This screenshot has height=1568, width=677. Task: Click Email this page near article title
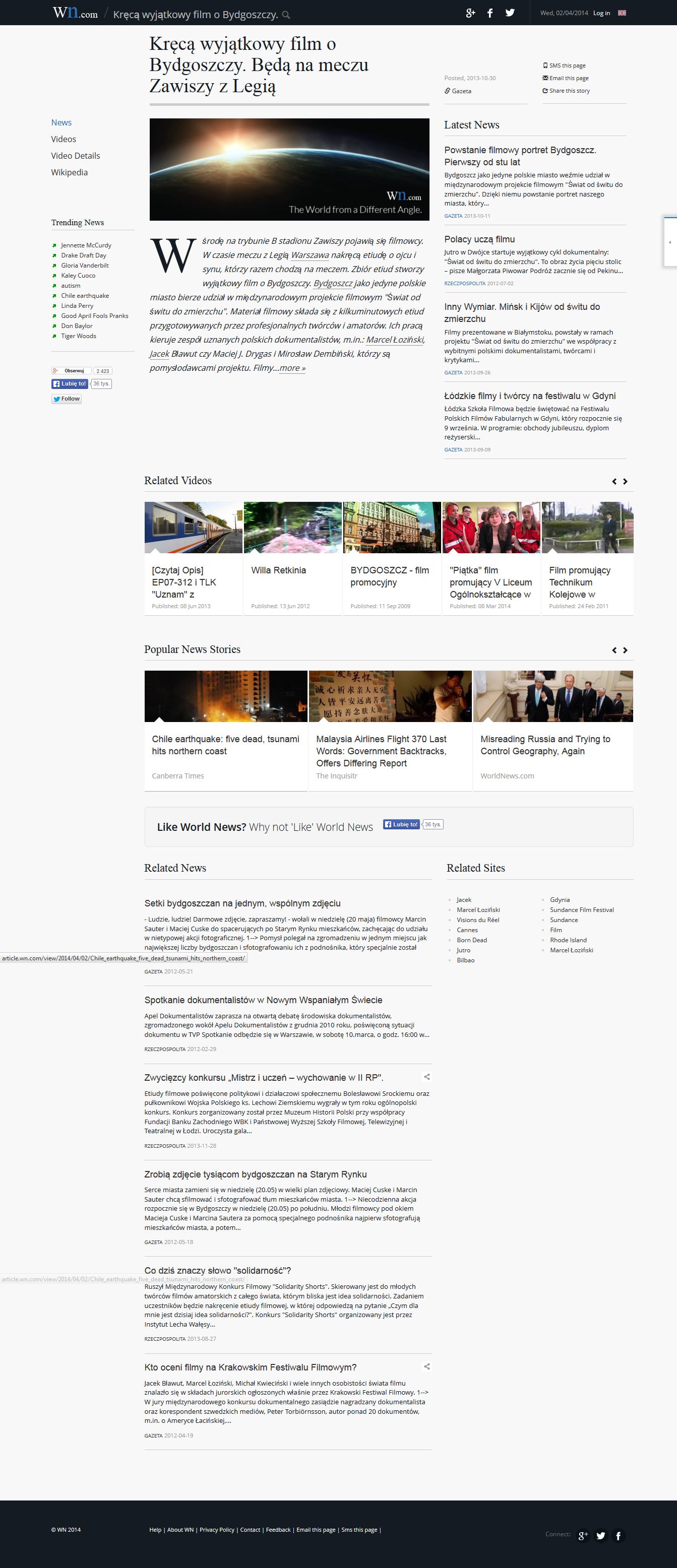point(566,78)
